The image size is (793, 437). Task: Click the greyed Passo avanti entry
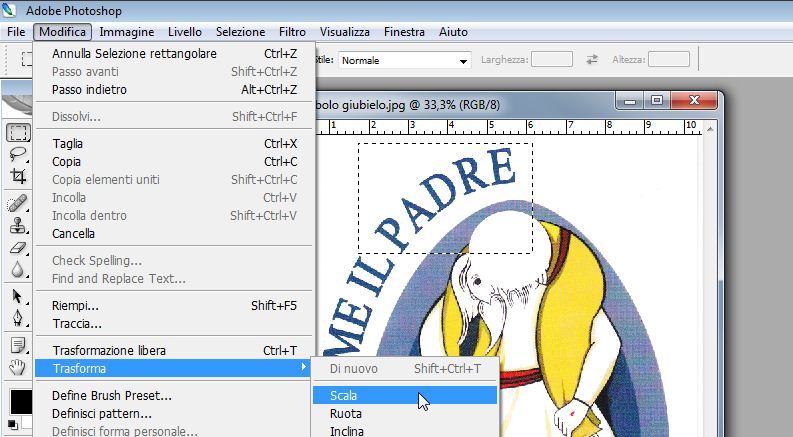click(174, 72)
